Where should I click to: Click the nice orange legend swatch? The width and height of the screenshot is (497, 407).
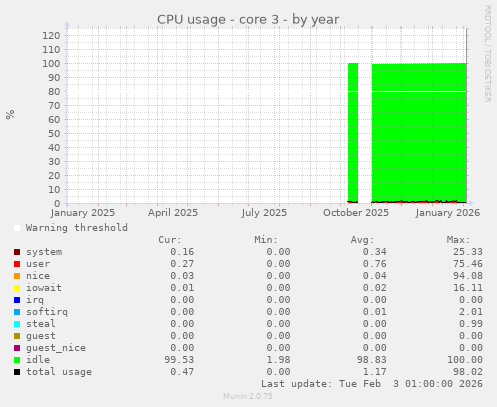pos(17,276)
